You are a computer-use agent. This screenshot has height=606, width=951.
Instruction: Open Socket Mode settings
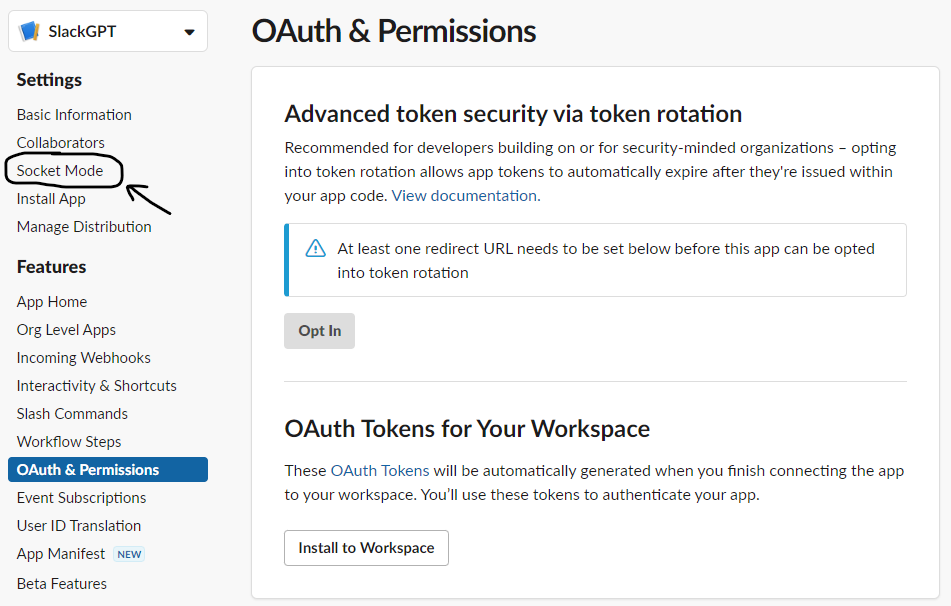click(x=60, y=171)
